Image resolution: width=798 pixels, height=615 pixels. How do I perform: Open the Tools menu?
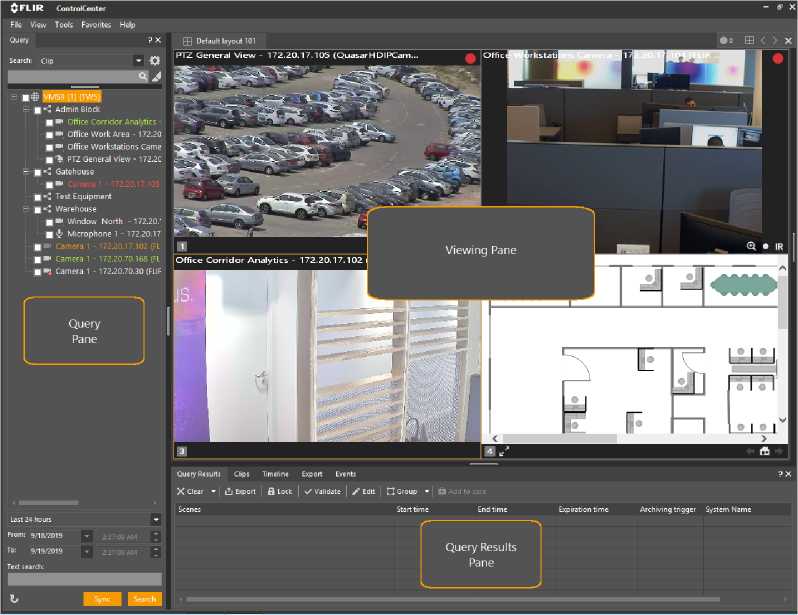point(64,24)
